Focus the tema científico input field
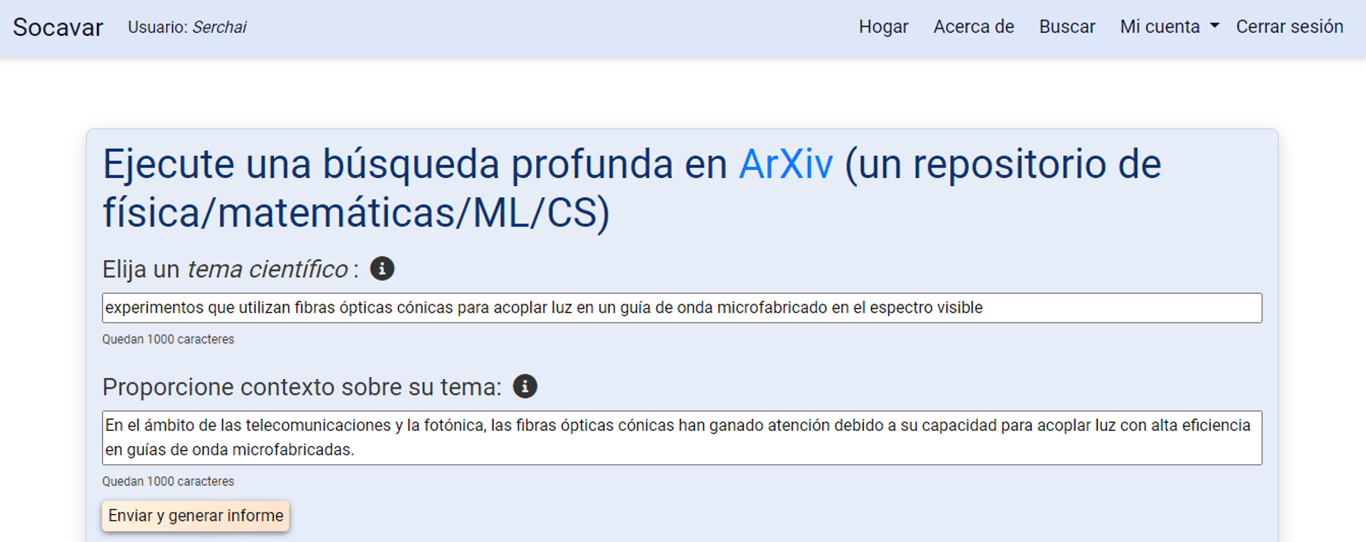 [682, 308]
